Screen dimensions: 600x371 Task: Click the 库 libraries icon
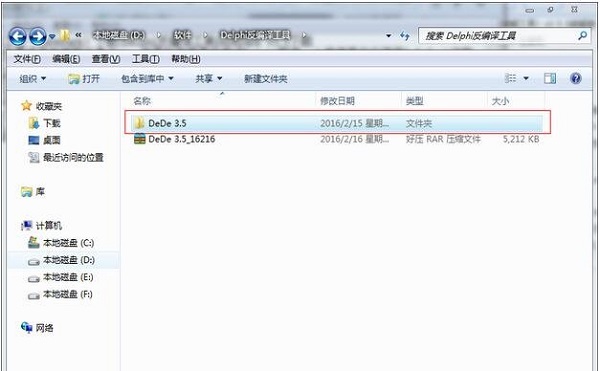26,192
